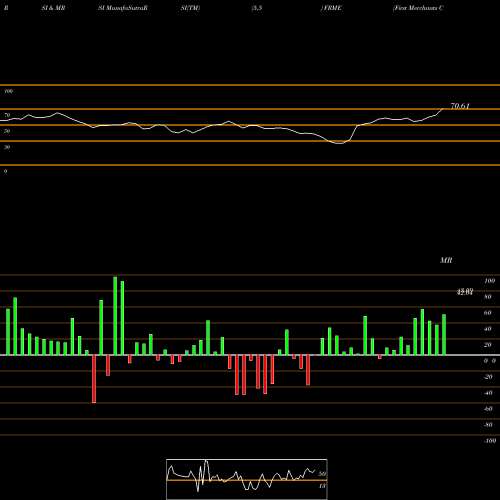The width and height of the screenshot is (500, 500).
Task: Click the 100 label on RSI axis
Action: tap(8, 91)
